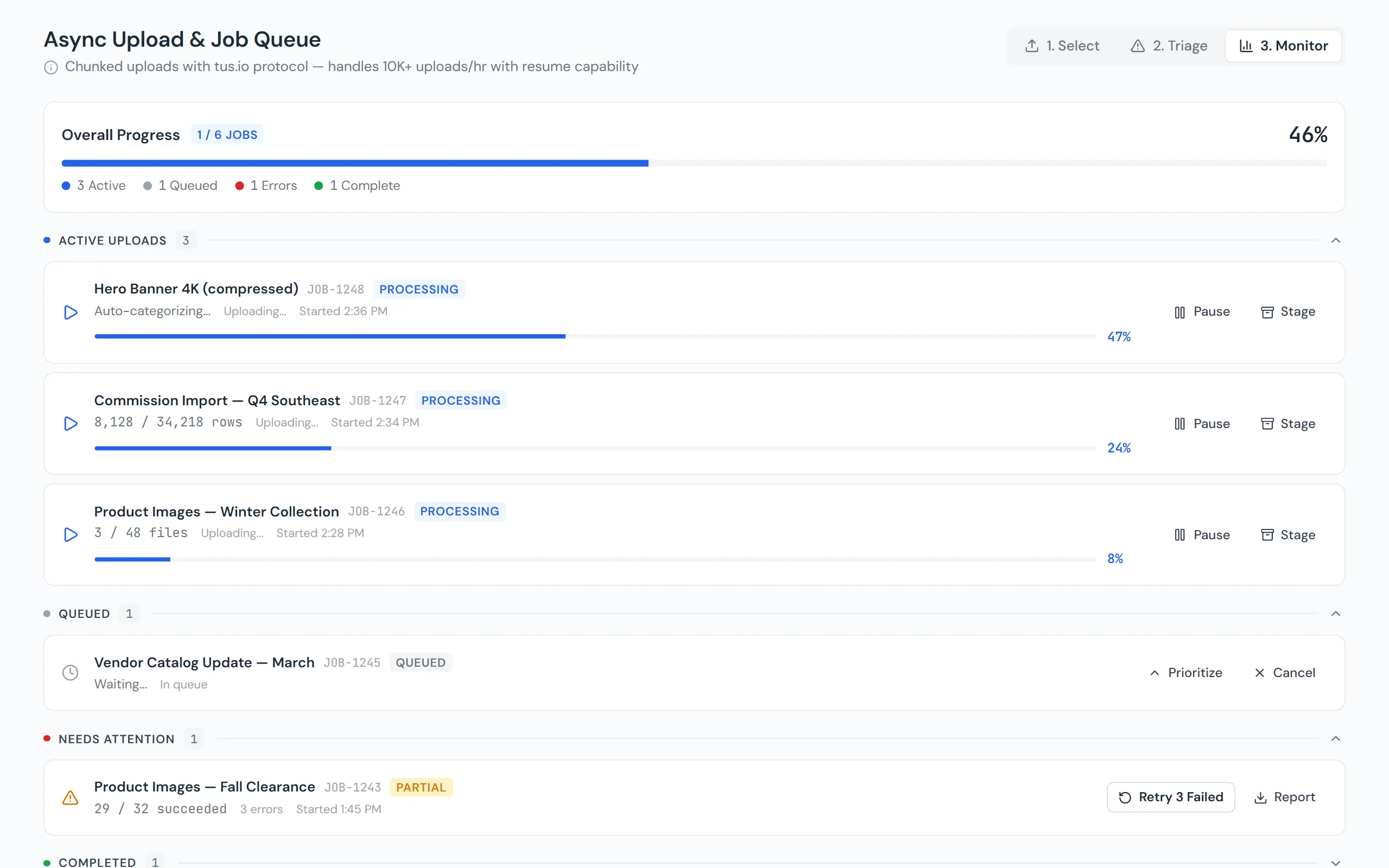This screenshot has width=1389, height=868.
Task: Click the QUEUED status badge on JOB-1245
Action: click(420, 662)
